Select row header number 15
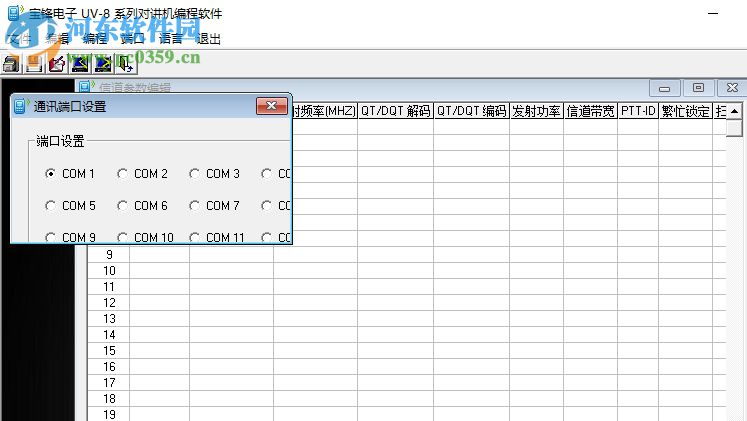 (109, 351)
